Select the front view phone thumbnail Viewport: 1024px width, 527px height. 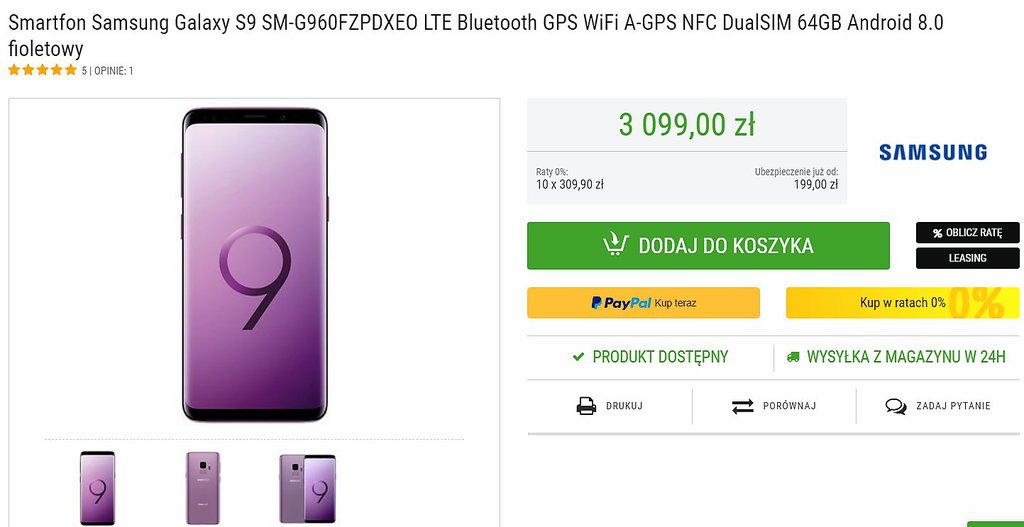pyautogui.click(x=97, y=488)
